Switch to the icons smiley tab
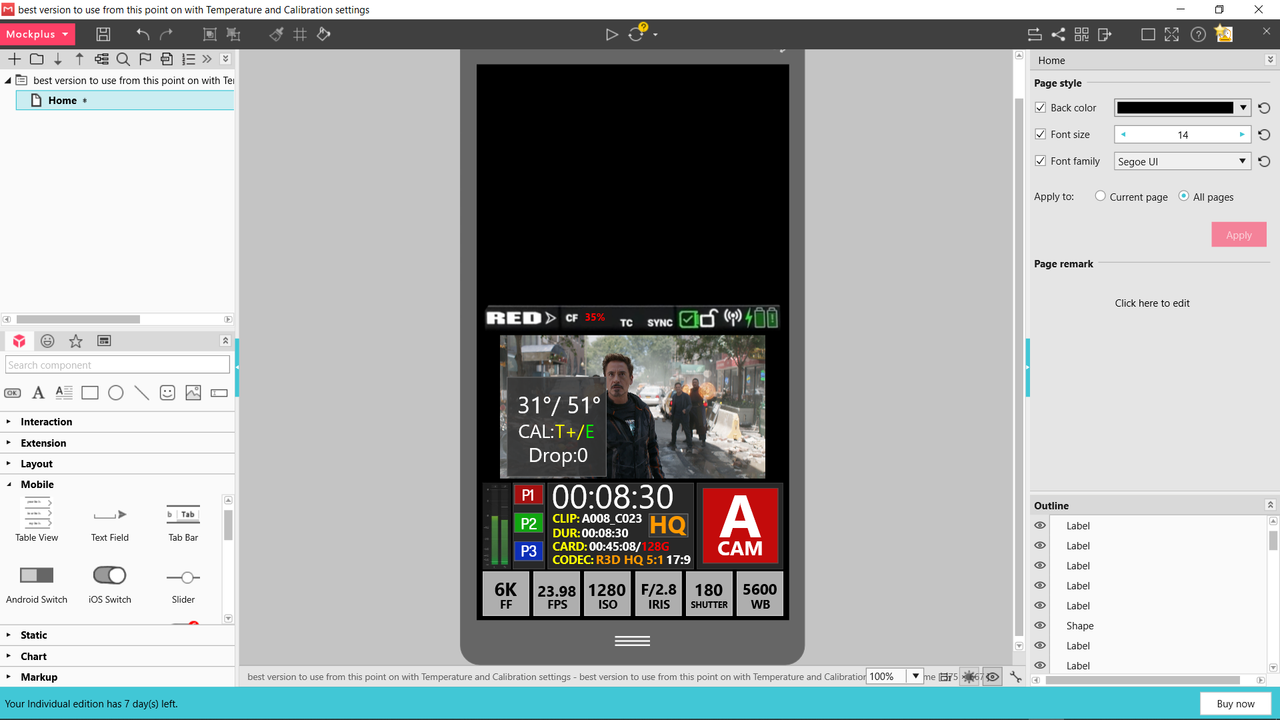 pyautogui.click(x=47, y=341)
